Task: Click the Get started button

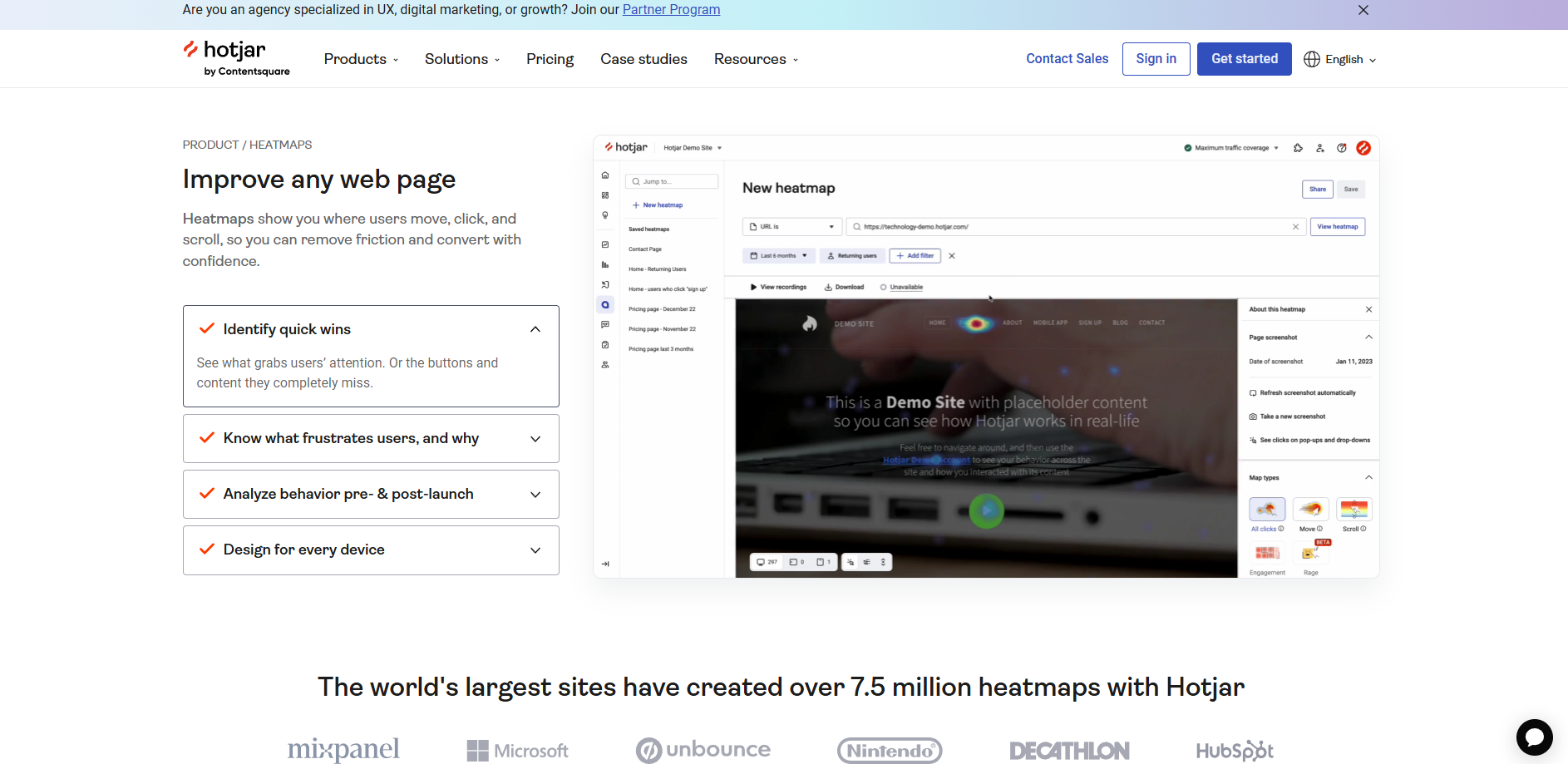Action: [1244, 59]
